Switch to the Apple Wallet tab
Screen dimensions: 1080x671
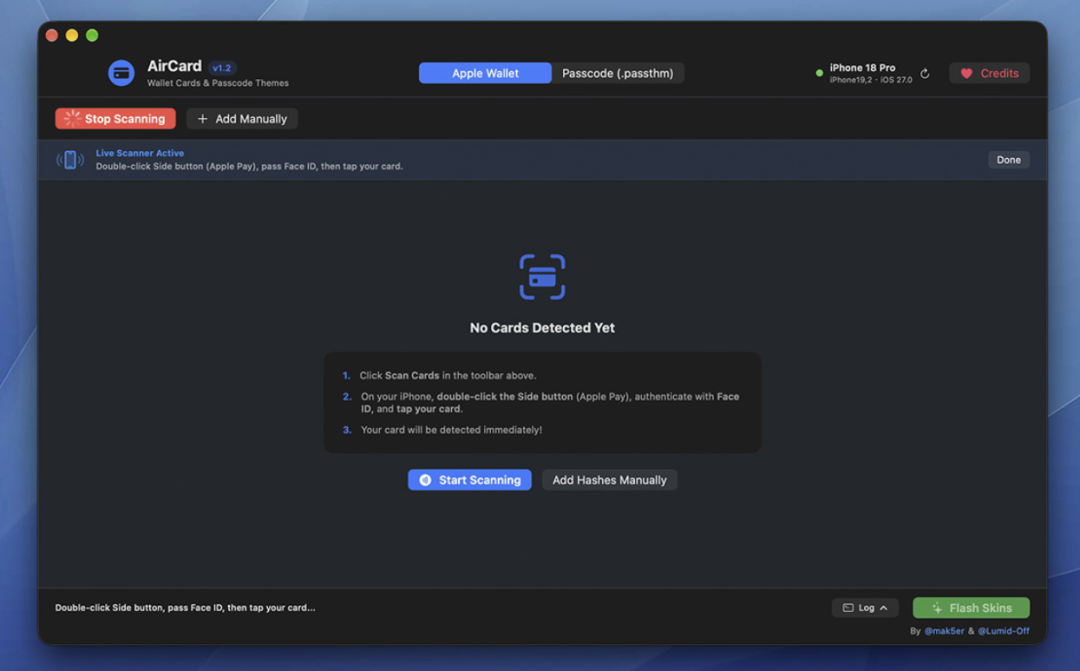[x=485, y=73]
